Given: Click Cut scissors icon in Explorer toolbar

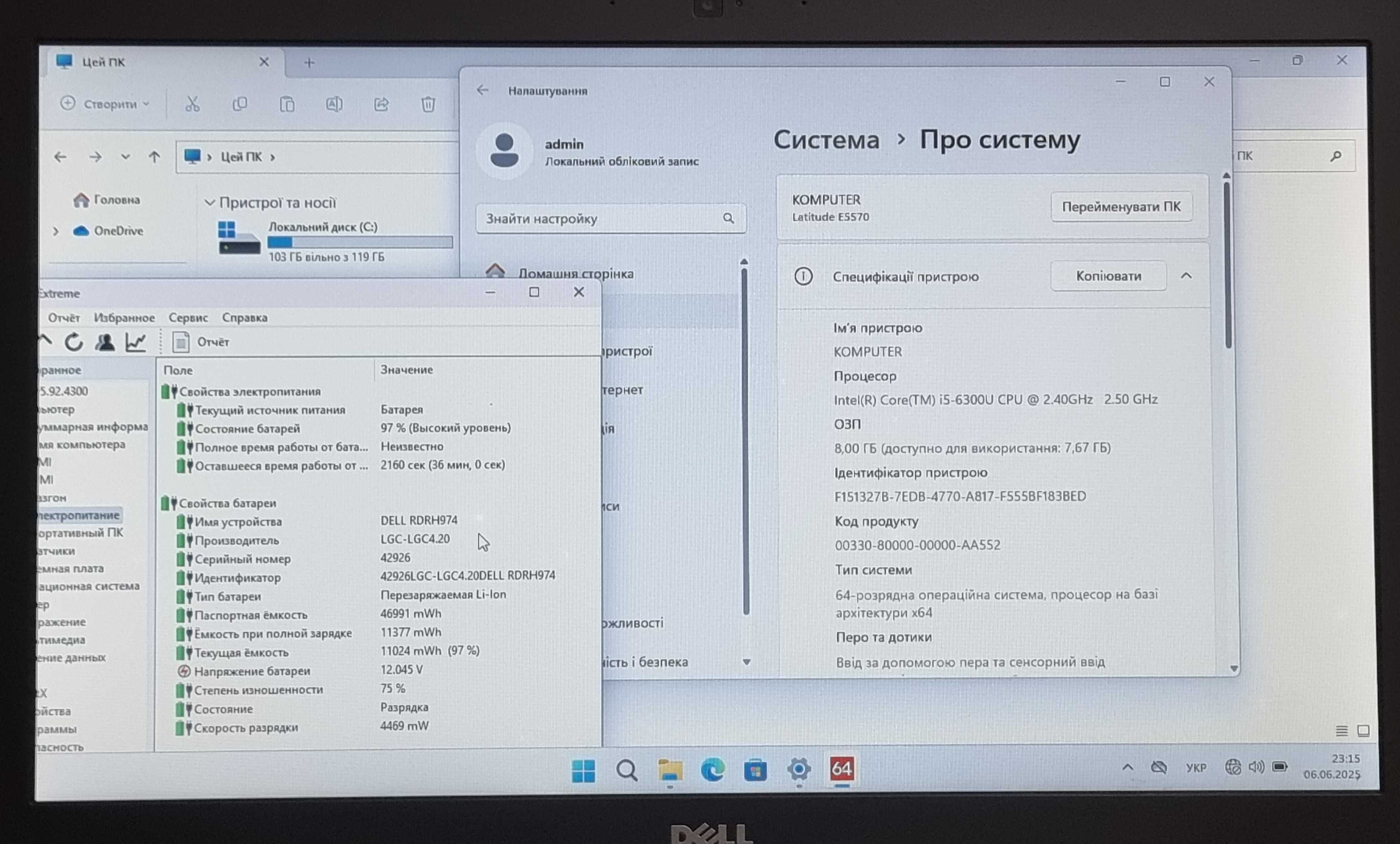Looking at the screenshot, I should (x=193, y=104).
